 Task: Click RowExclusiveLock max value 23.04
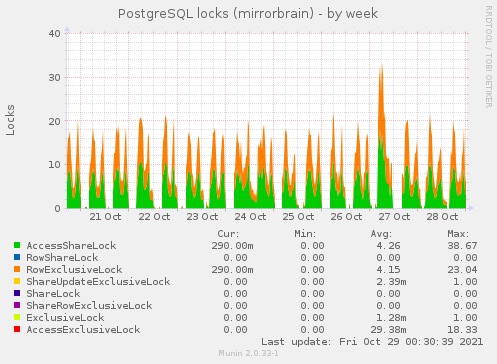462,270
